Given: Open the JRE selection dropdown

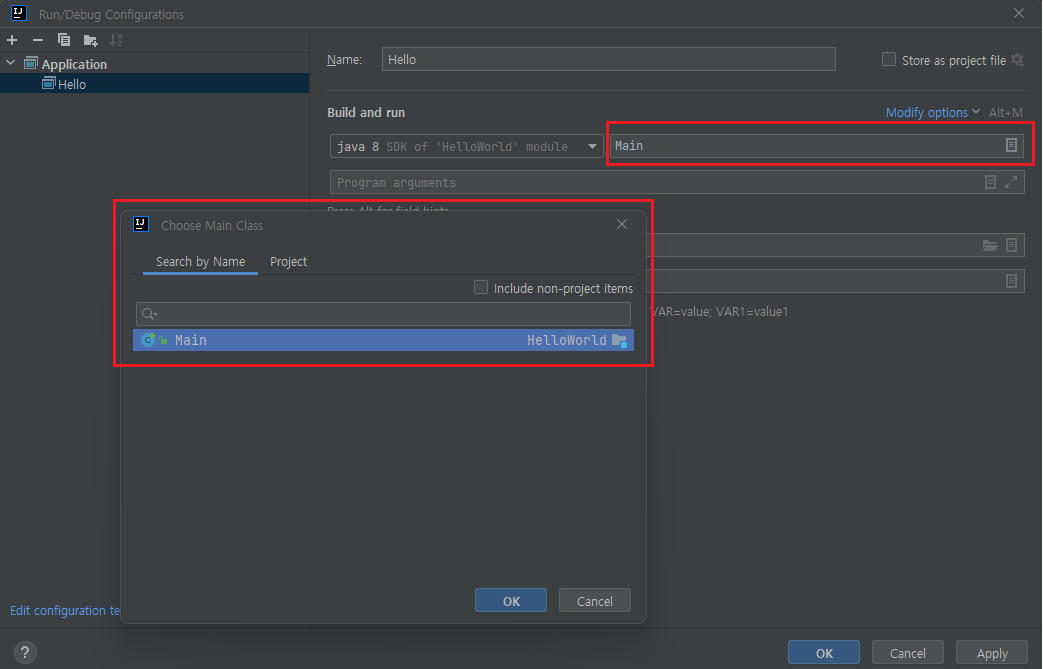Looking at the screenshot, I should [590, 145].
